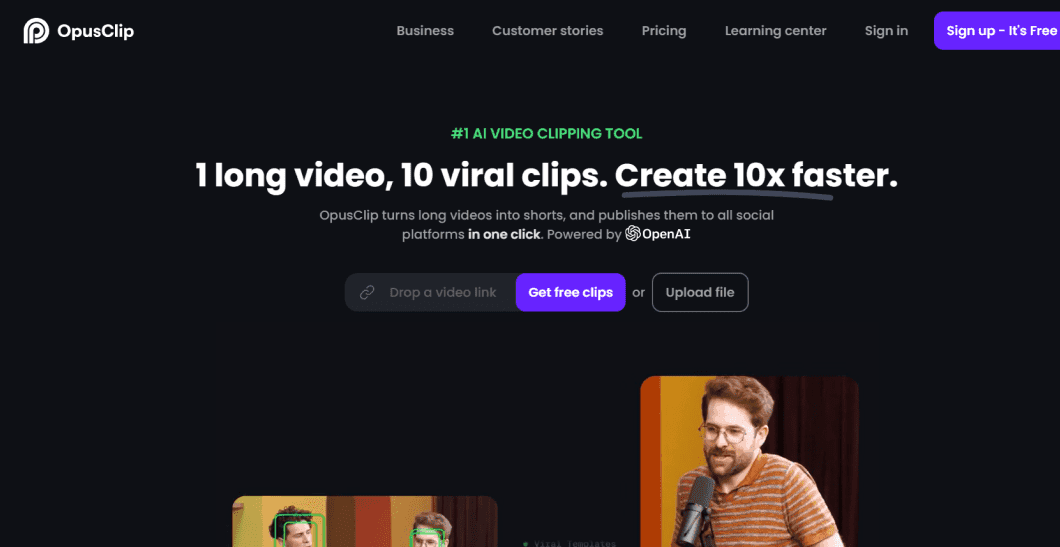1060x547 pixels.
Task: Click the Upload file button
Action: (700, 292)
